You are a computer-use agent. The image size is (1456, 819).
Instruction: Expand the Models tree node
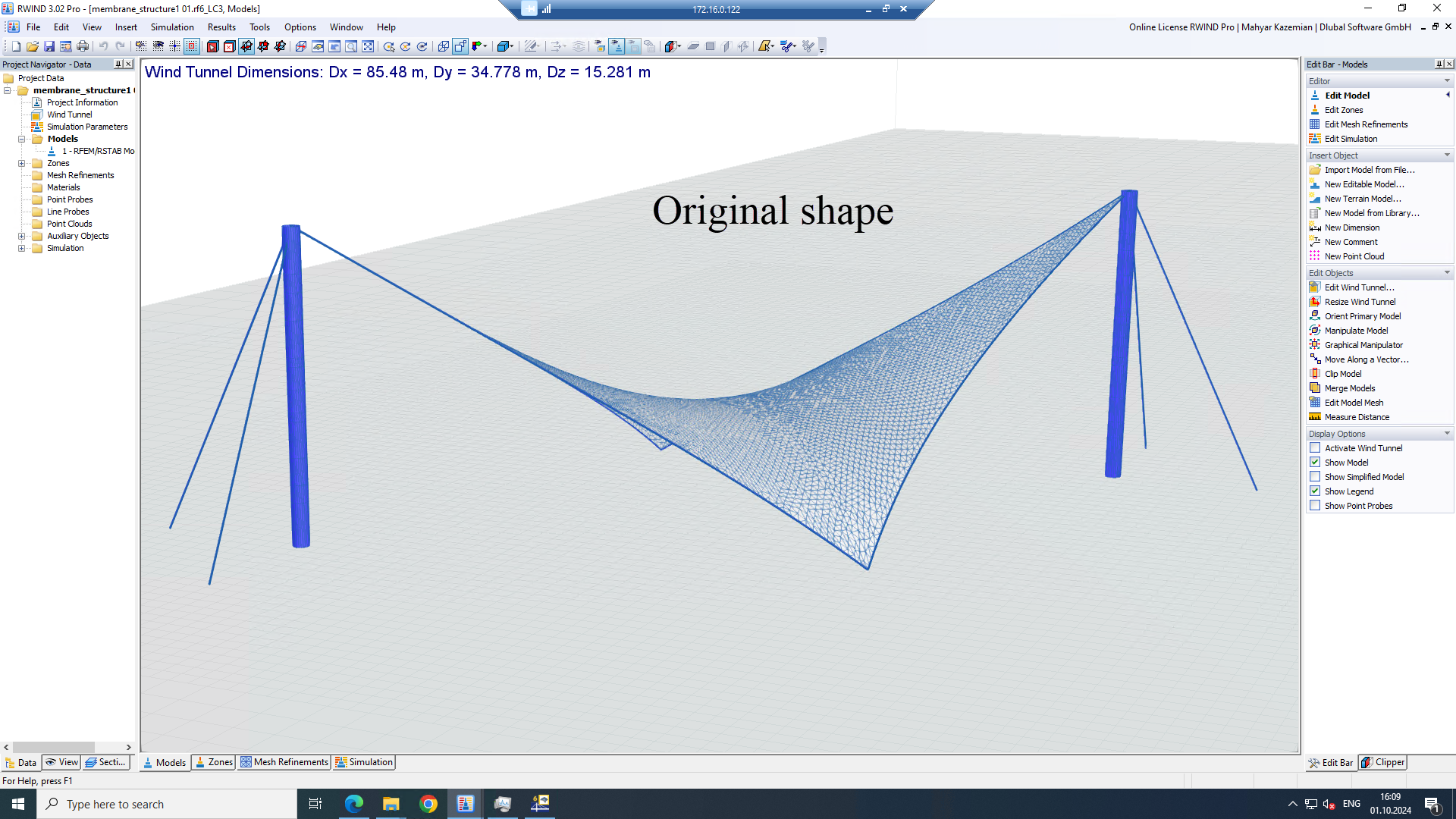[22, 139]
